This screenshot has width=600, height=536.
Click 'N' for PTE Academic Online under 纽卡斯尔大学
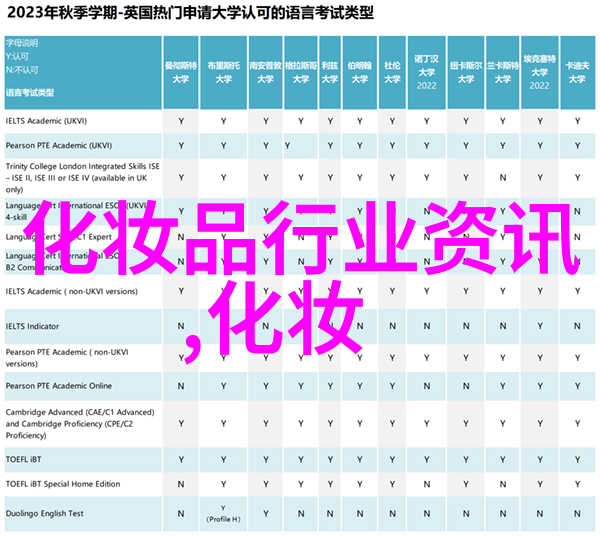pyautogui.click(x=466, y=386)
